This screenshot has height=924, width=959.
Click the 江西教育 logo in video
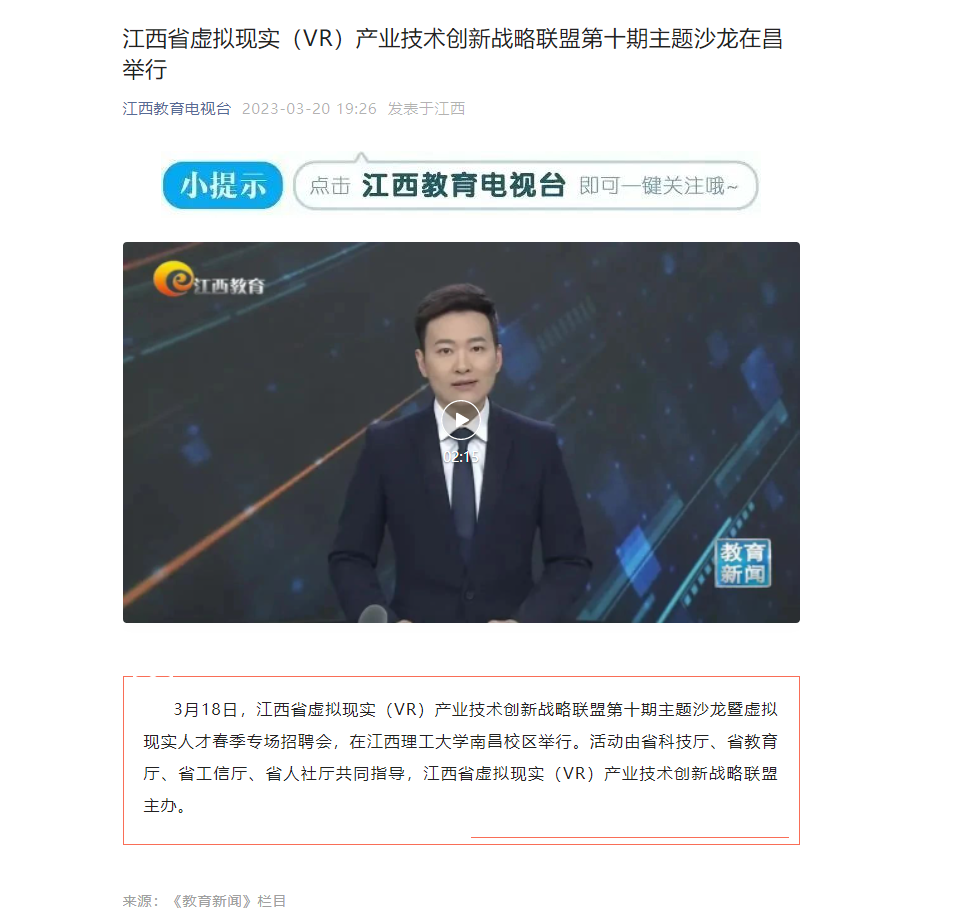209,280
